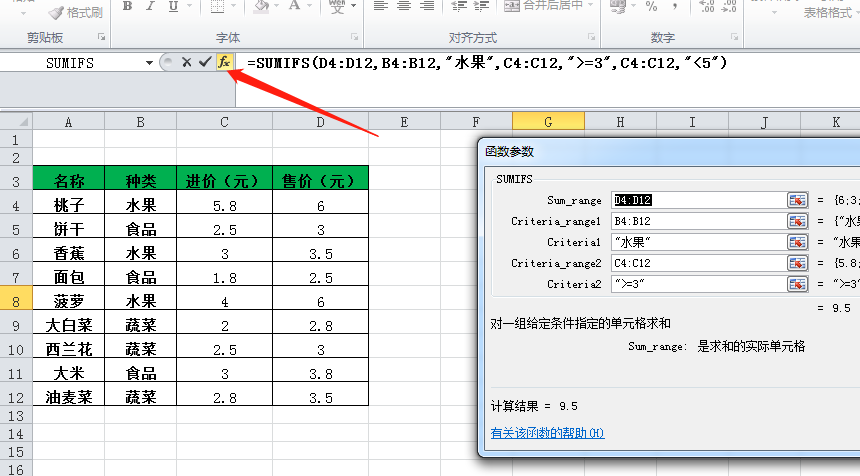This screenshot has width=860, height=476.
Task: Align text right
Action: pyautogui.click(x=427, y=7)
